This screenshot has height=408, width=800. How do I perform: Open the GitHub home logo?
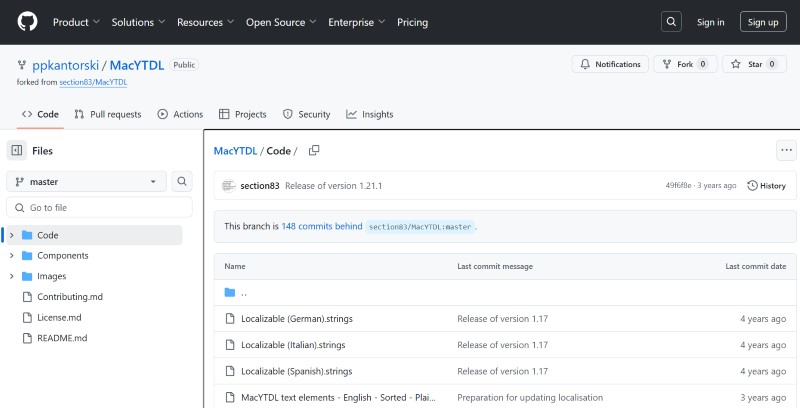click(x=27, y=22)
